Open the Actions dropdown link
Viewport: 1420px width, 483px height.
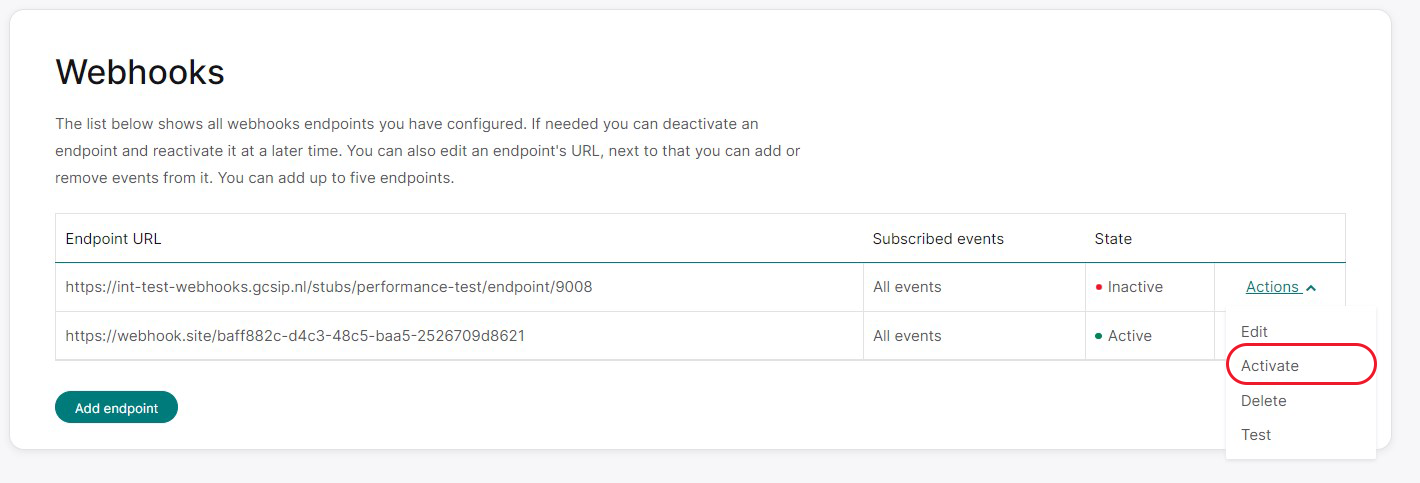[x=1281, y=287]
